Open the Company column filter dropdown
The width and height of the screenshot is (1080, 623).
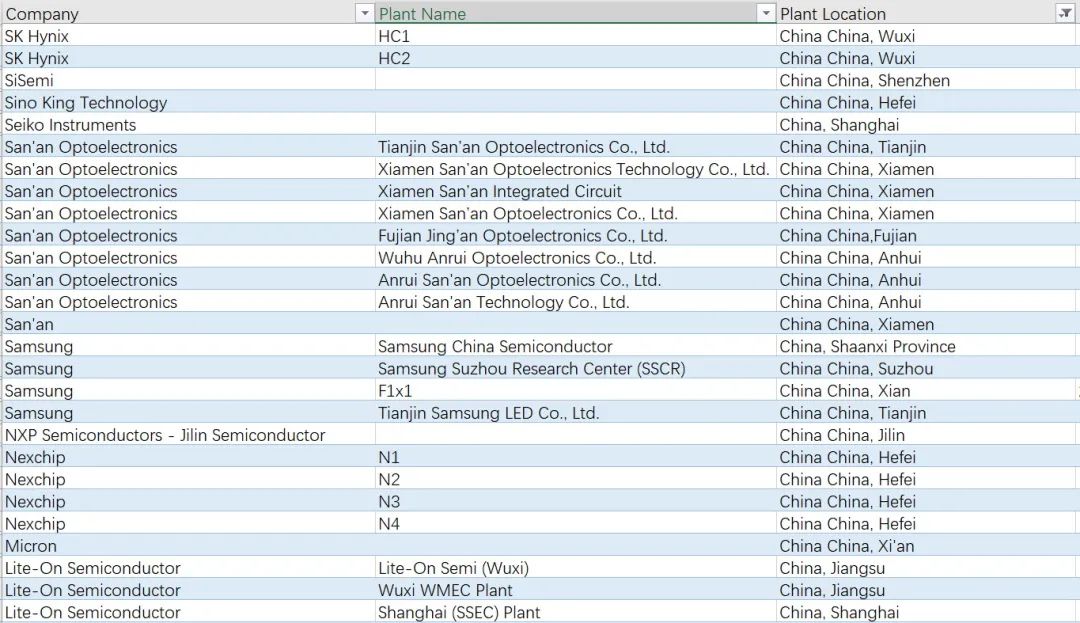[x=364, y=13]
